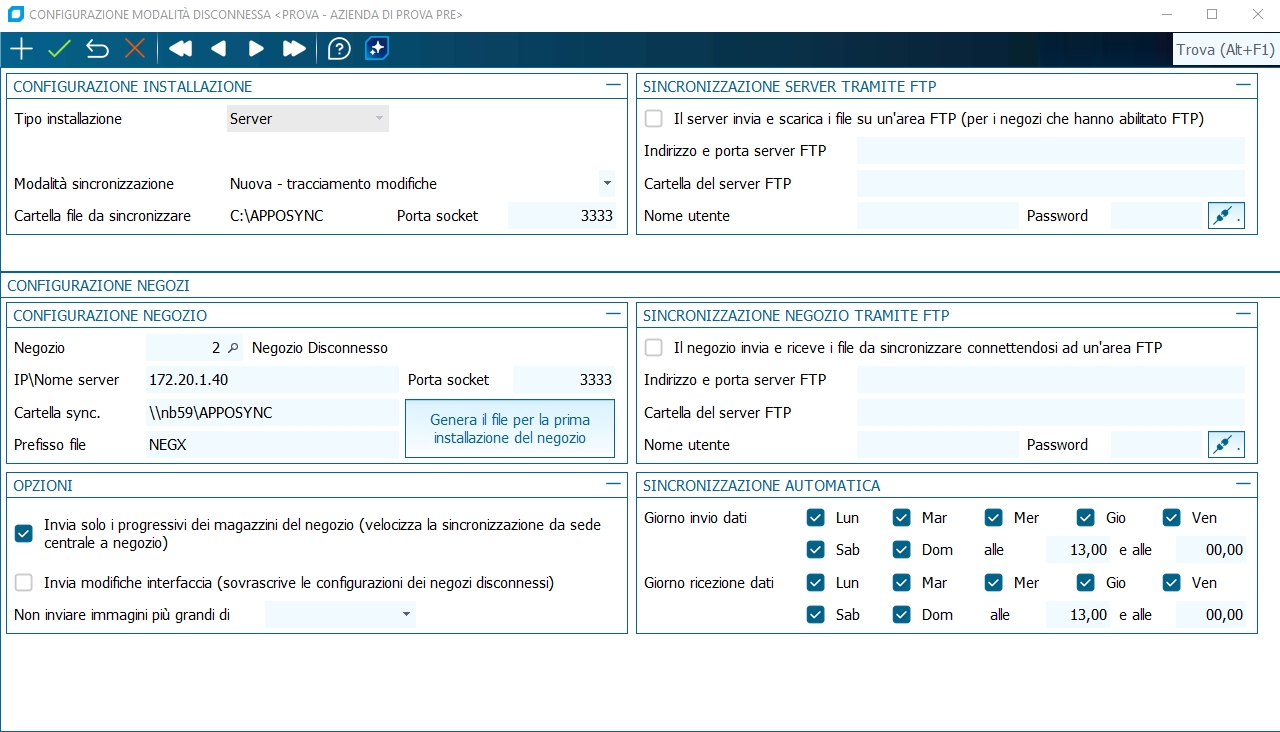This screenshot has height=732, width=1280.
Task: Open help via question mark icon
Action: [339, 49]
